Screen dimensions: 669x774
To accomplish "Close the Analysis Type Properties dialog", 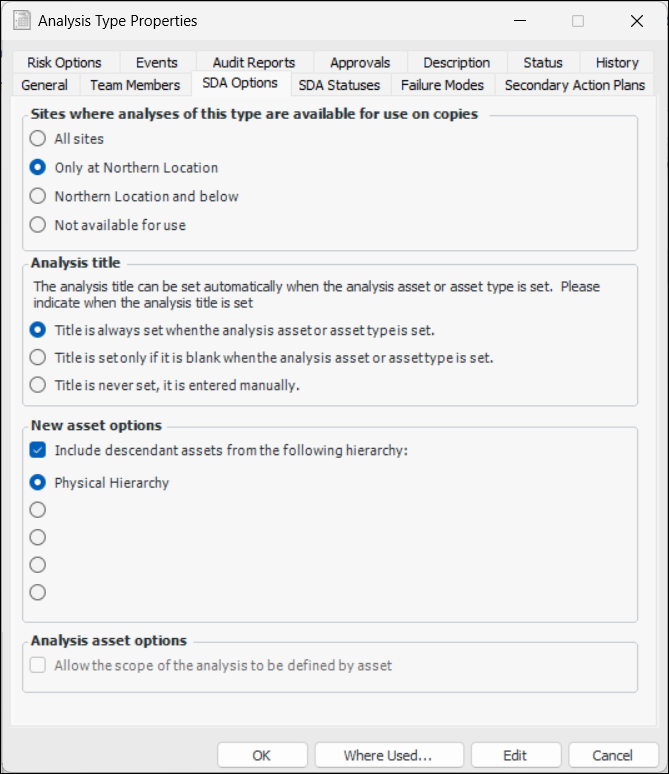I will pos(637,21).
